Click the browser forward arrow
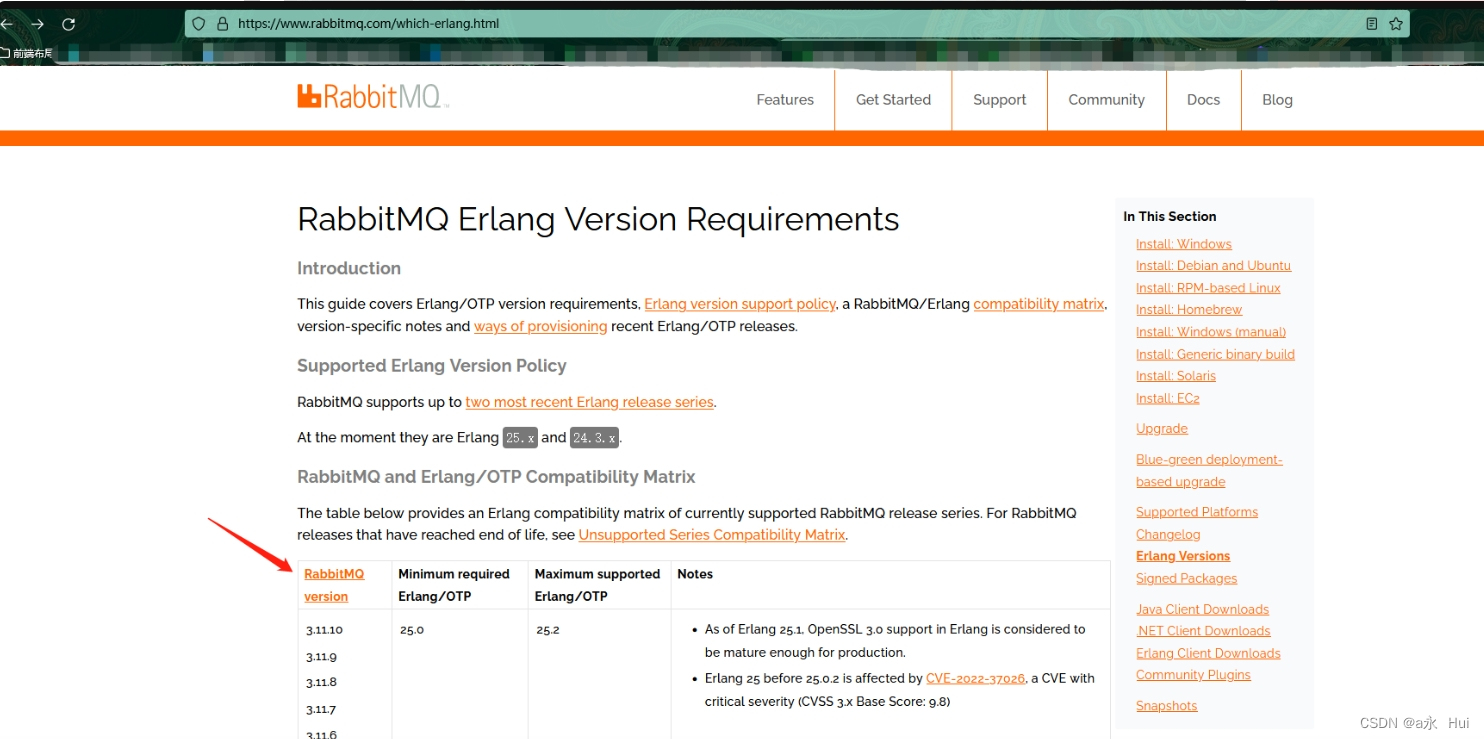1484x739 pixels. pyautogui.click(x=37, y=24)
